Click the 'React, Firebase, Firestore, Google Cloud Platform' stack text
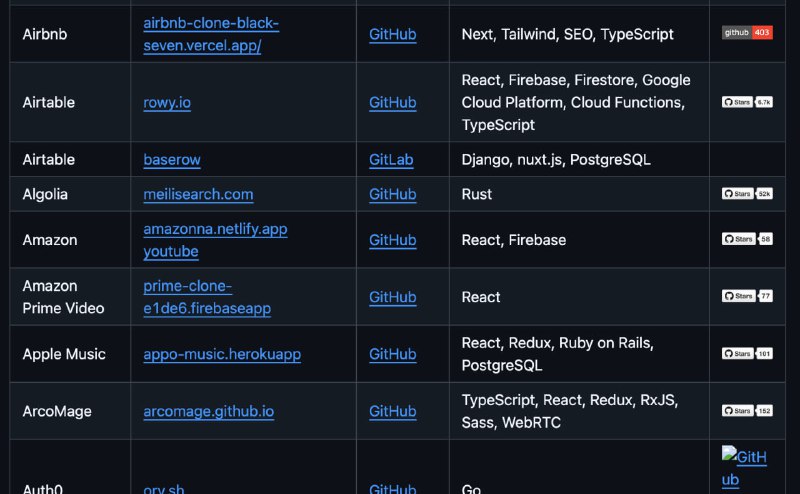This screenshot has height=494, width=800. point(576,103)
